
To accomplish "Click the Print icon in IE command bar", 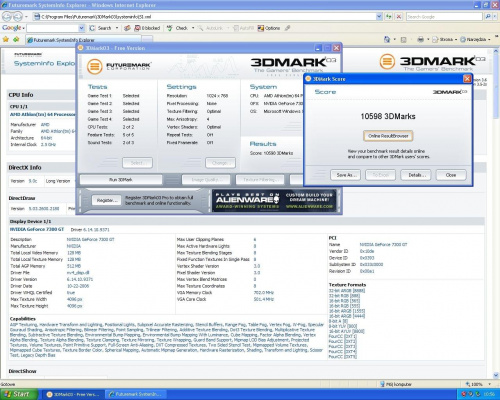I will (x=420, y=39).
